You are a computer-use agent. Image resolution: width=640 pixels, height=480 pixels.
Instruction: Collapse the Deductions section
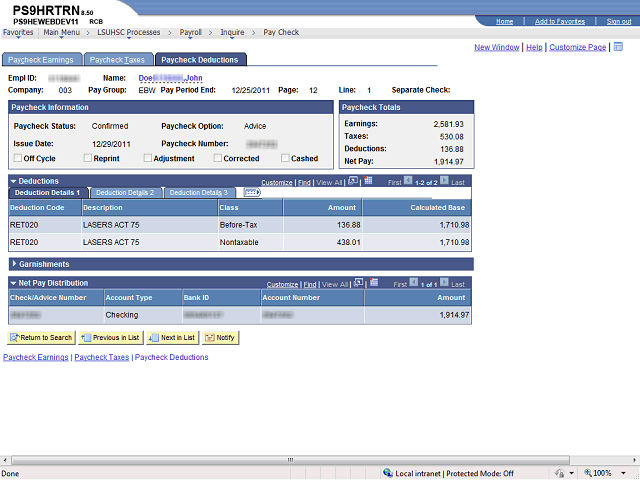tap(13, 181)
